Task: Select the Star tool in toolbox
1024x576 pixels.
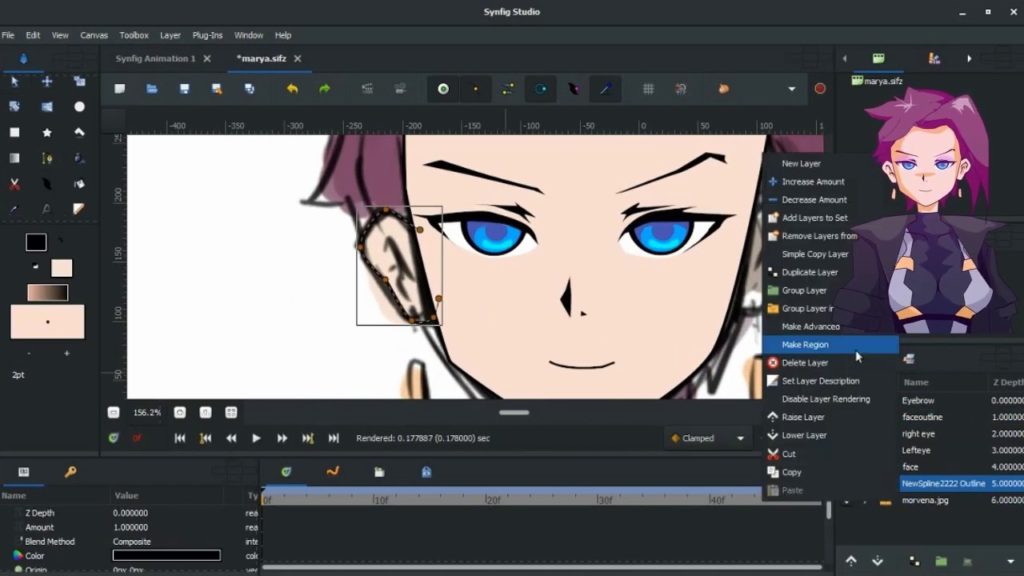Action: [x=47, y=132]
